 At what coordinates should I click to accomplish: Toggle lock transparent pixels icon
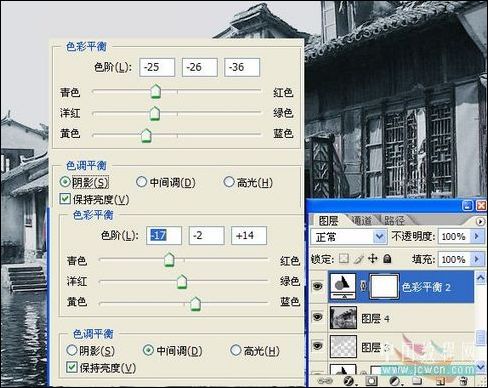344,259
